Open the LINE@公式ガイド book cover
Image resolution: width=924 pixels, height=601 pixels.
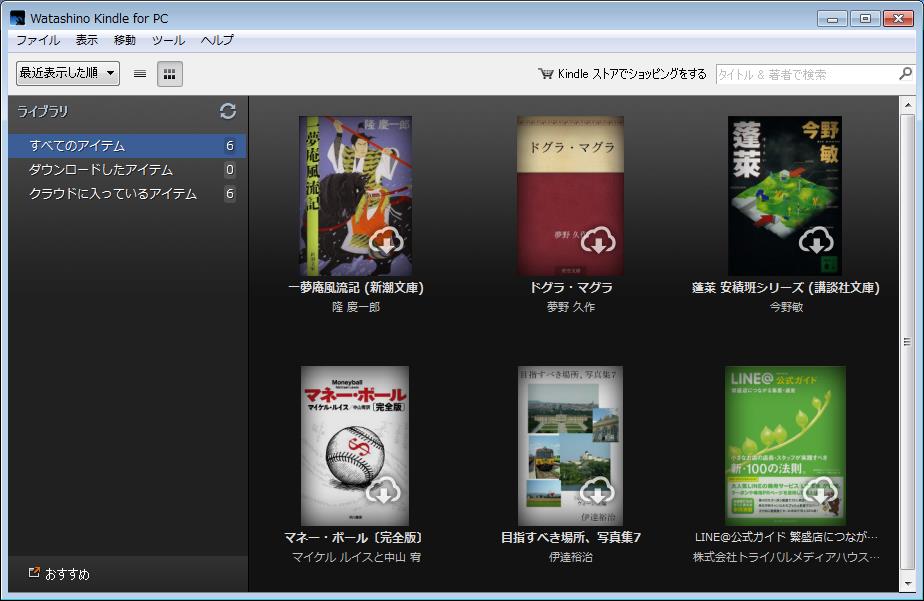click(x=786, y=445)
